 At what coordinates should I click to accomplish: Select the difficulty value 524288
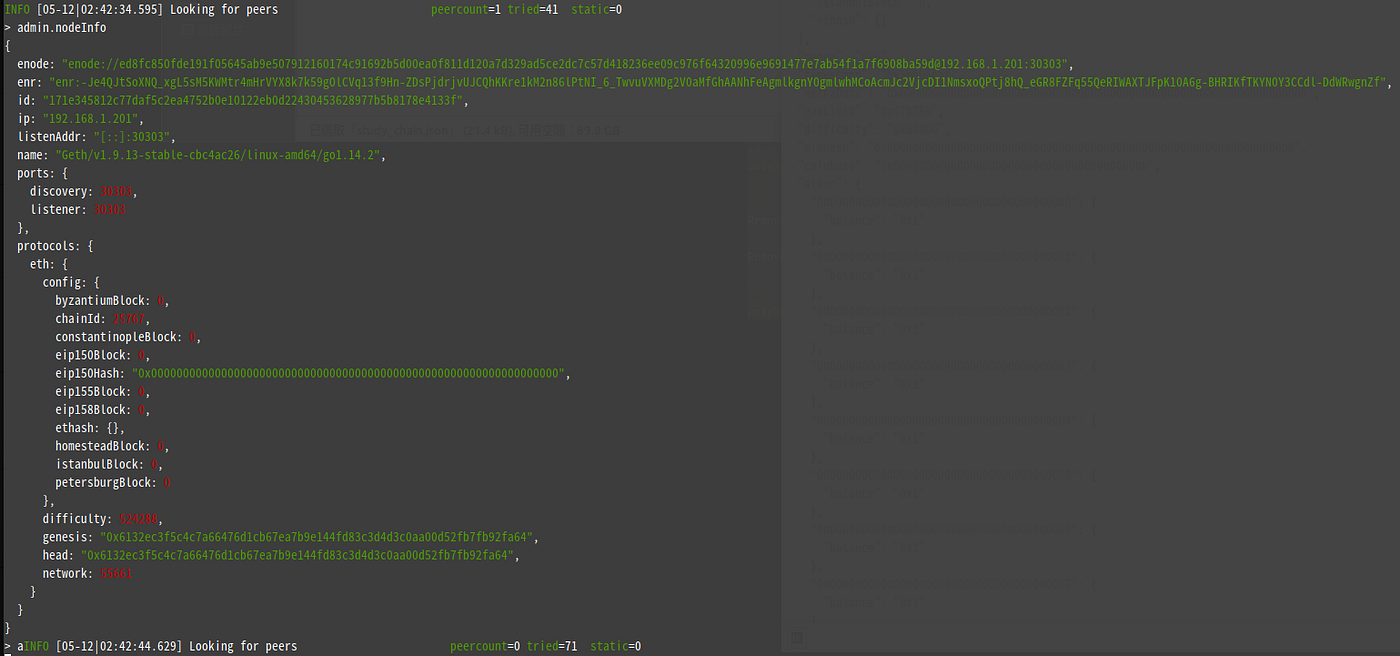pos(139,519)
